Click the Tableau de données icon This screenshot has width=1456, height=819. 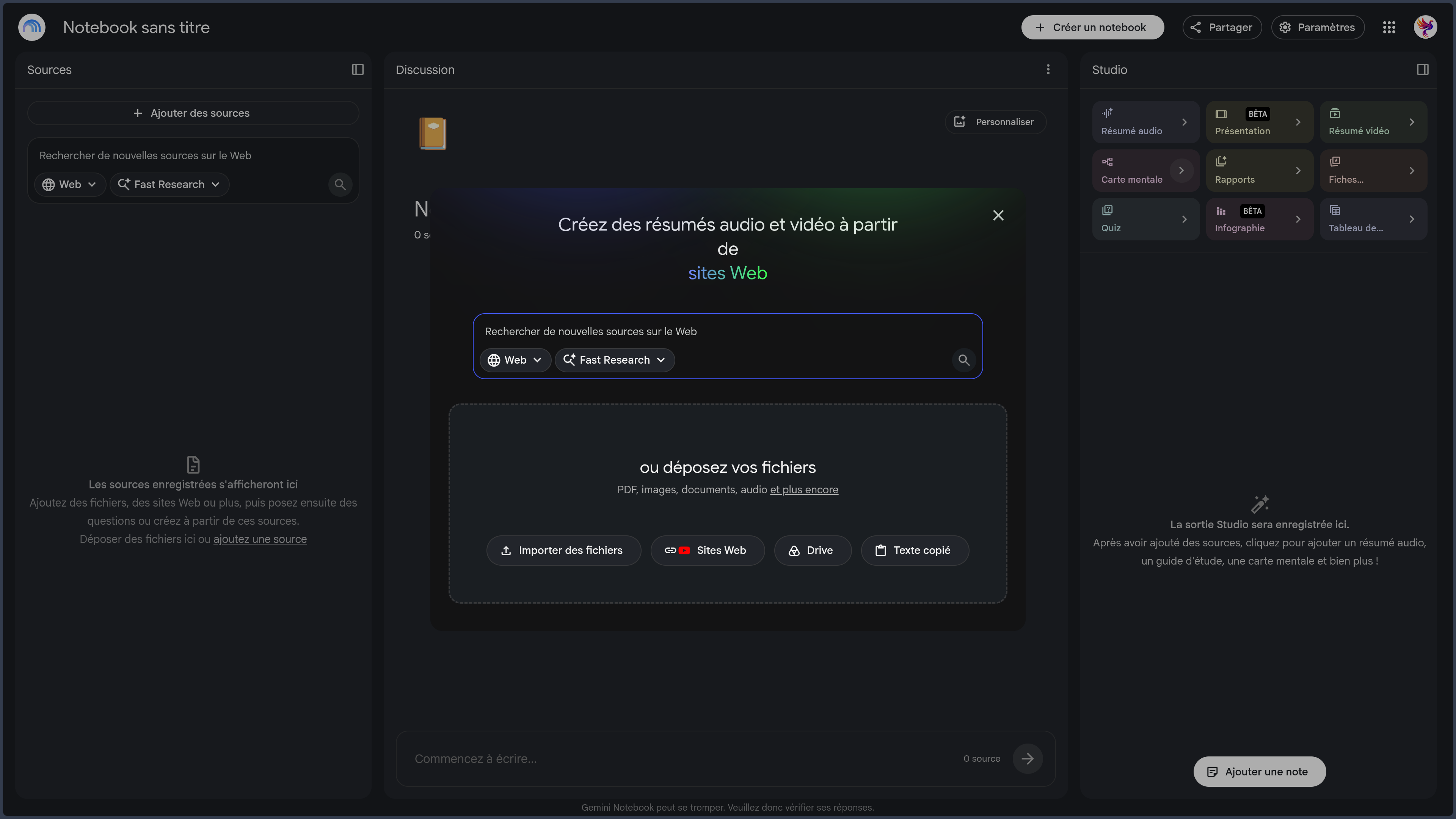[x=1335, y=210]
